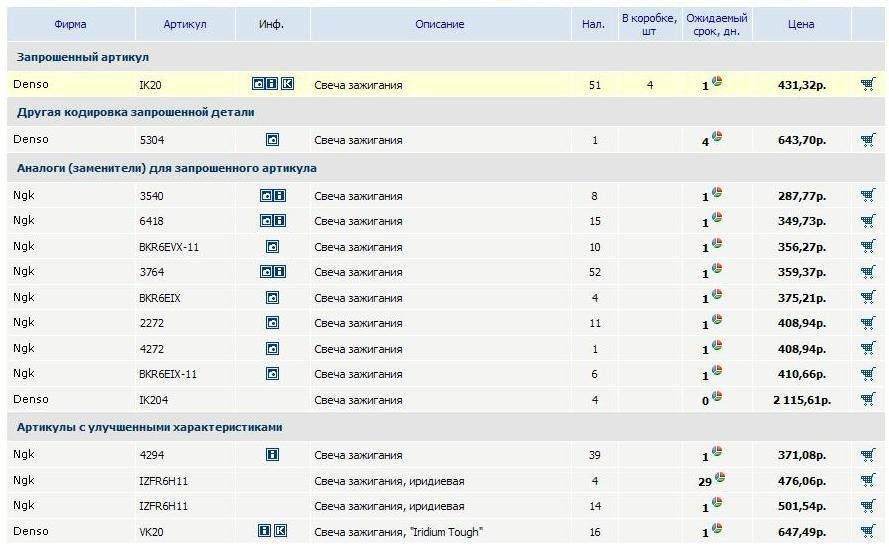This screenshot has width=889, height=547.
Task: Open photo icon for Denso IK20
Action: 258,85
